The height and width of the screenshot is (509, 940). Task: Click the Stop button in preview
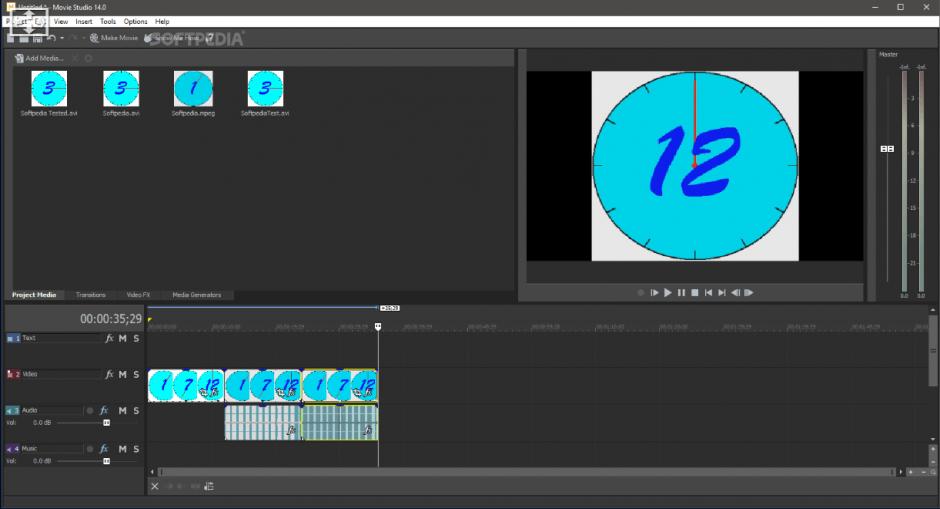[x=695, y=293]
